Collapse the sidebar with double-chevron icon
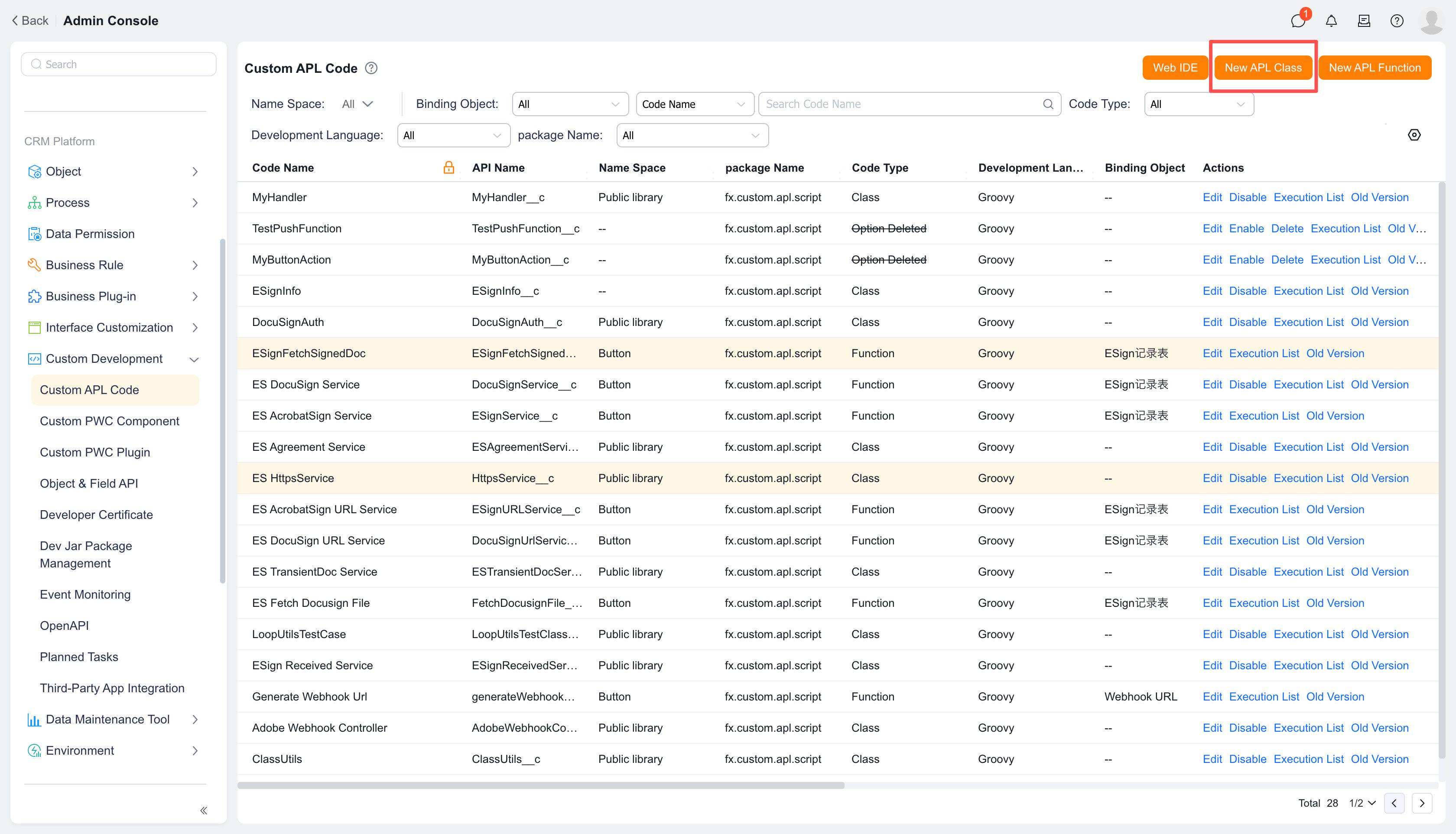The height and width of the screenshot is (834, 1456). click(203, 810)
